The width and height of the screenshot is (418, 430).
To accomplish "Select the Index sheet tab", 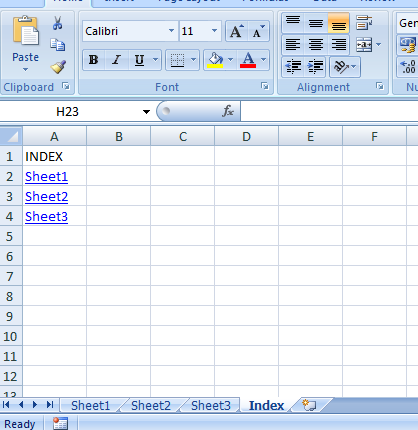I will 266,405.
